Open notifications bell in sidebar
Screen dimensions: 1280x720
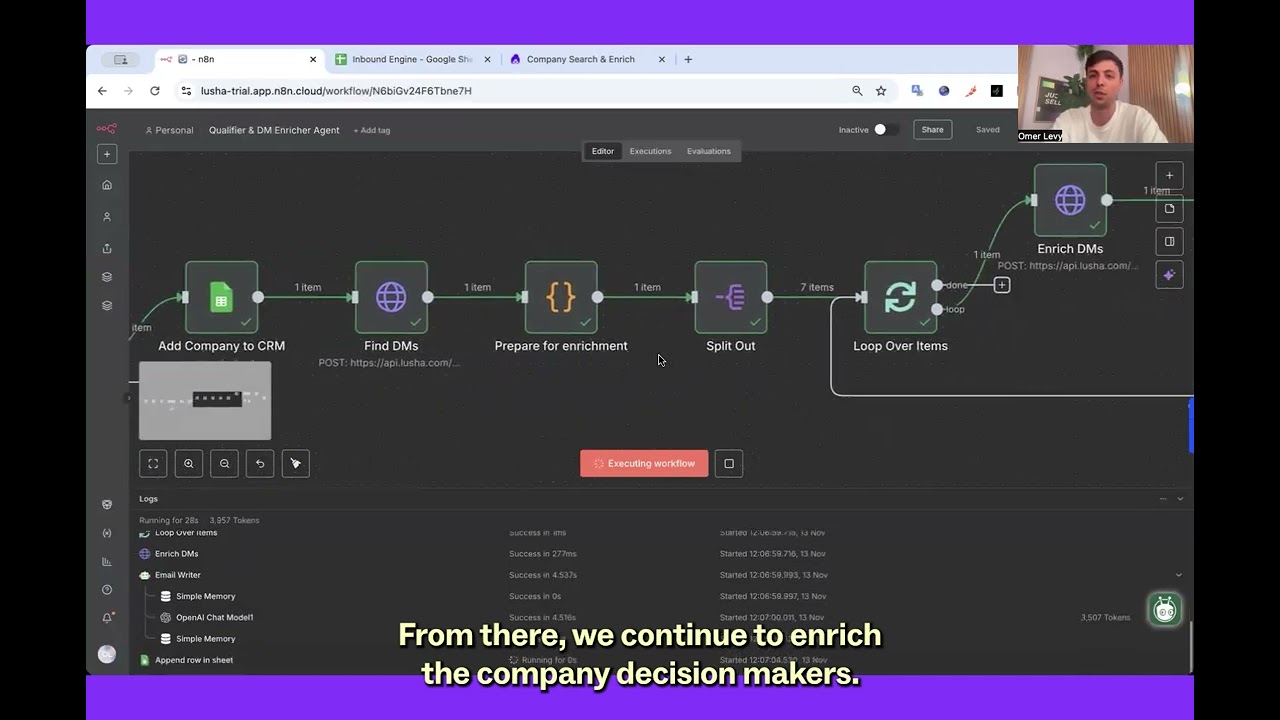[x=107, y=618]
